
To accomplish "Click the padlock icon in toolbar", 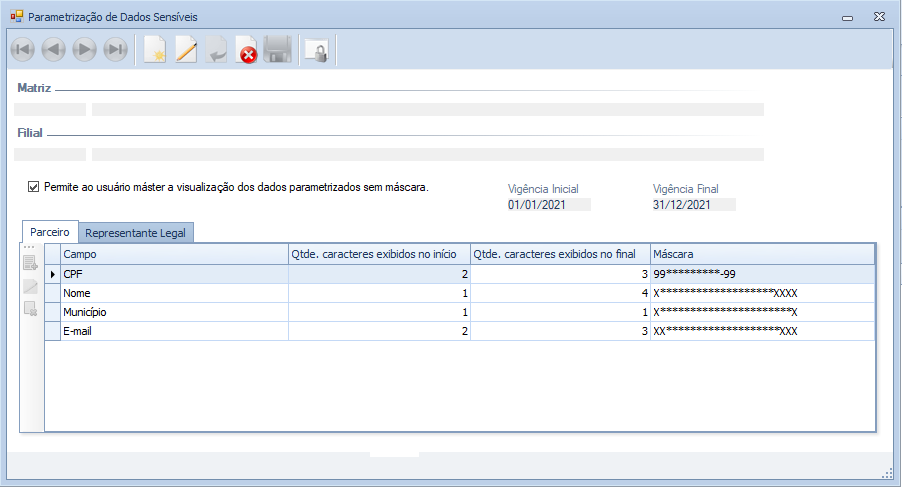I will pyautogui.click(x=316, y=50).
